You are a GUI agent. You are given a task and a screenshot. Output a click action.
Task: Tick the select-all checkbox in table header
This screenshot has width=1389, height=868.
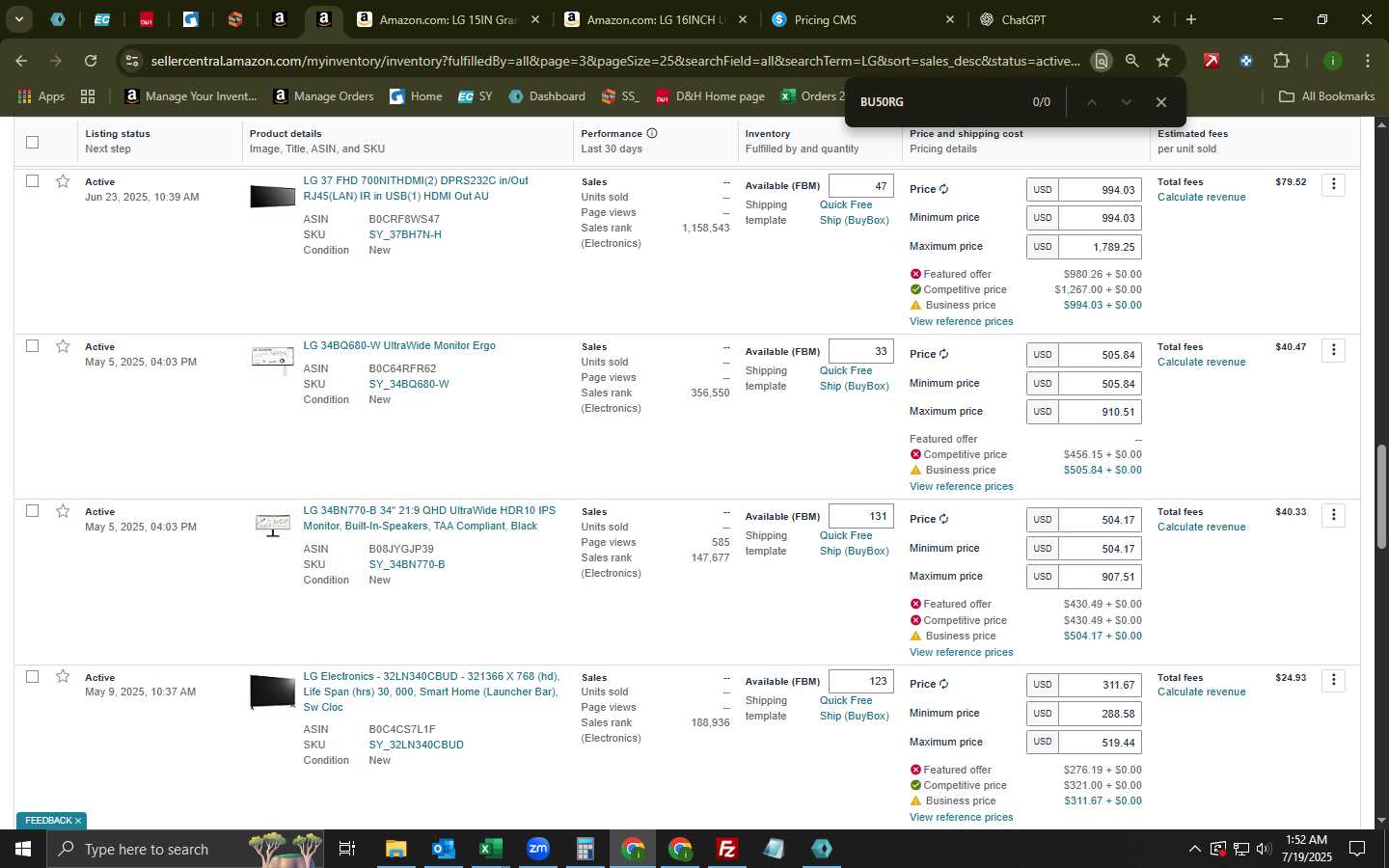coord(32,142)
